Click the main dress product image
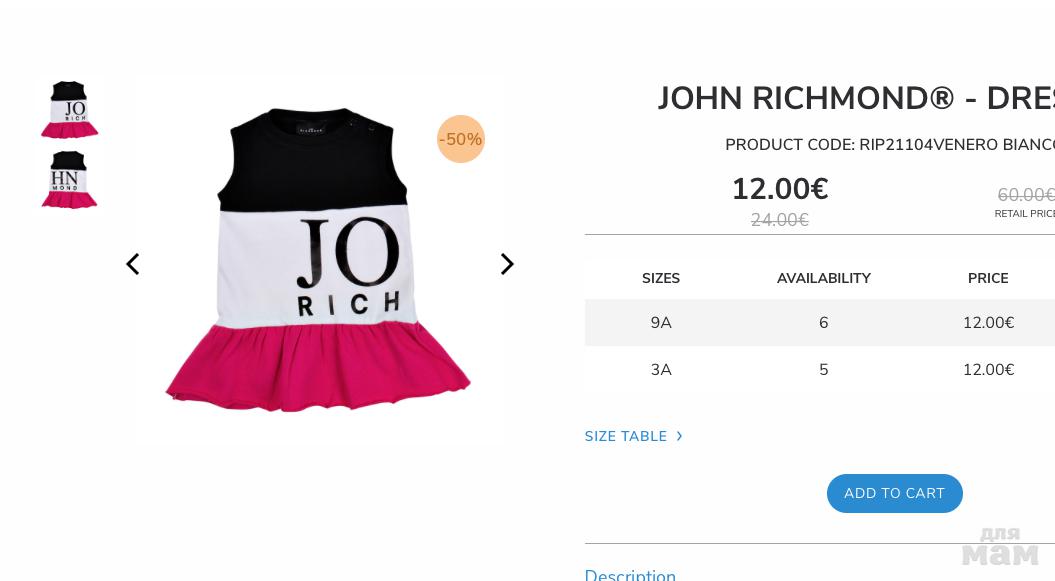Image resolution: width=1055 pixels, height=581 pixels. point(318,260)
